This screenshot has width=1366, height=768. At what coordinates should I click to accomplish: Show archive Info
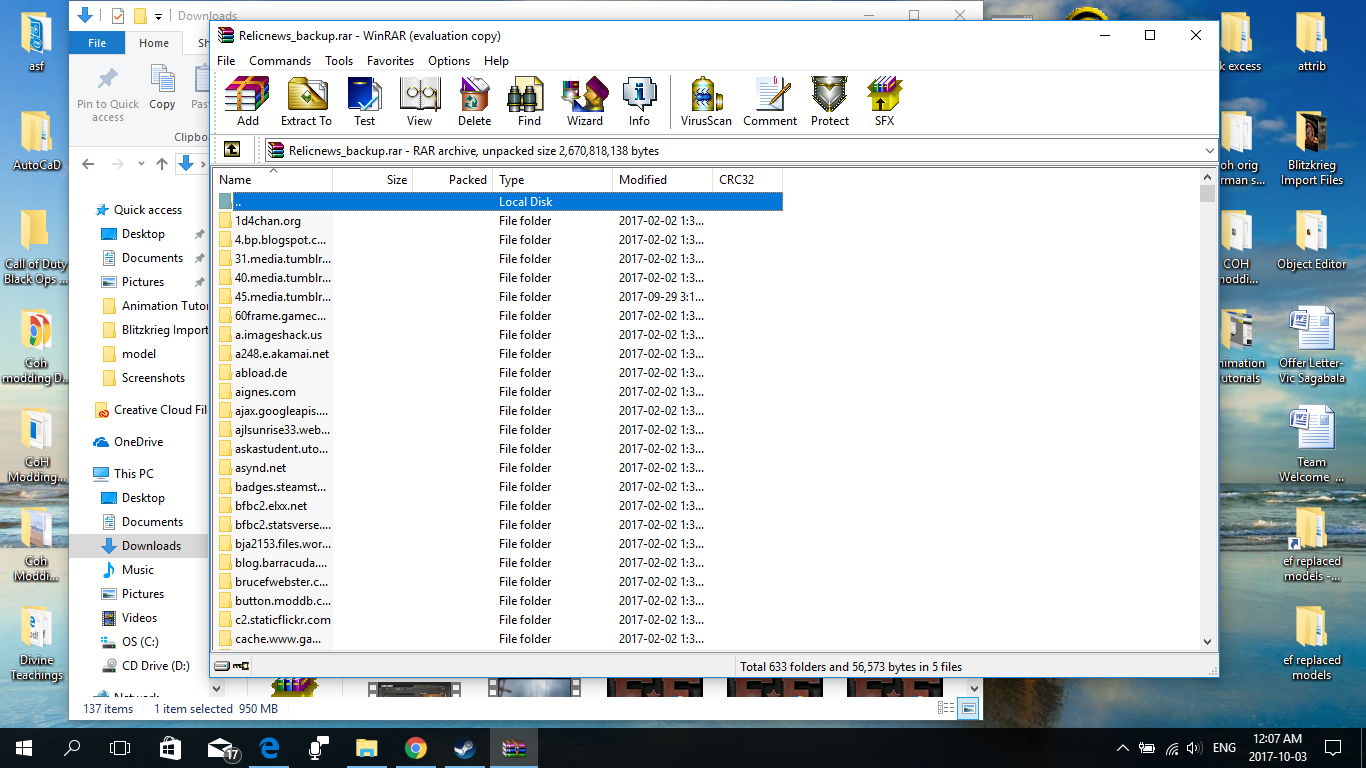click(639, 102)
